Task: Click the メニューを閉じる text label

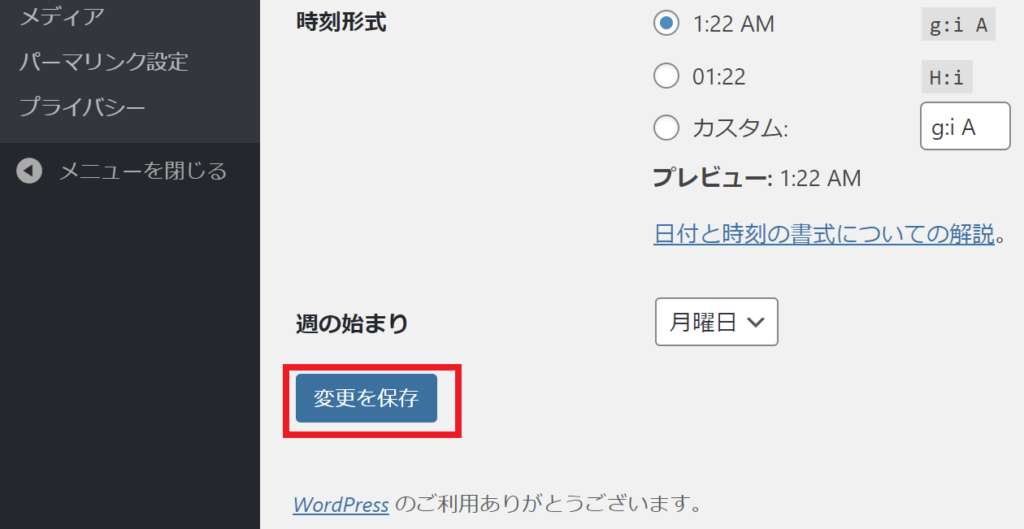Action: [x=143, y=171]
